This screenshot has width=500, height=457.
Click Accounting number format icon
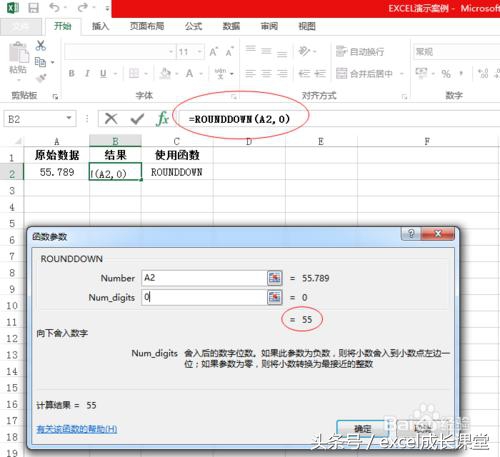tap(421, 72)
